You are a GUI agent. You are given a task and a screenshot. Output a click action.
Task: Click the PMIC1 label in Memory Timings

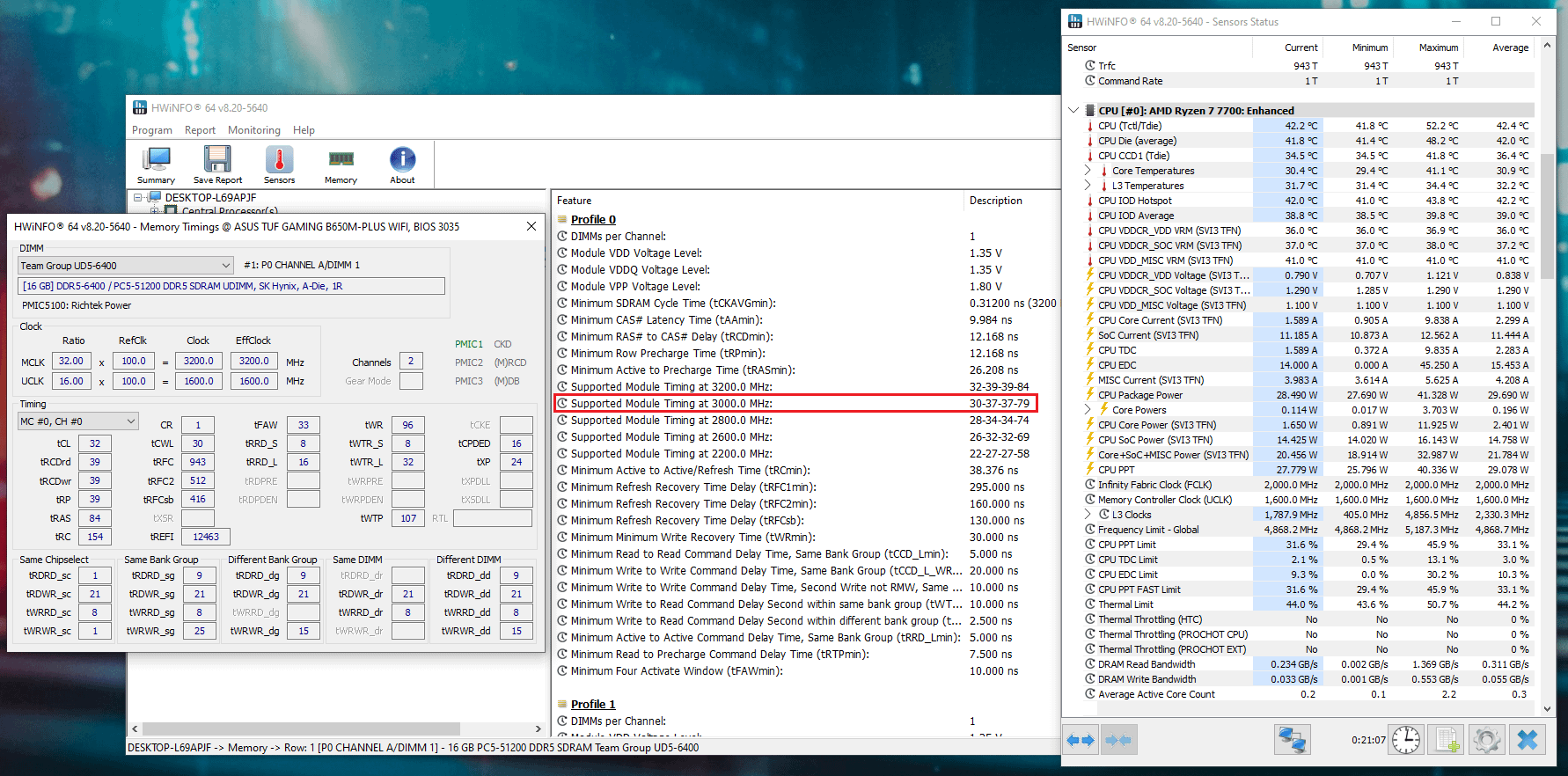point(469,344)
